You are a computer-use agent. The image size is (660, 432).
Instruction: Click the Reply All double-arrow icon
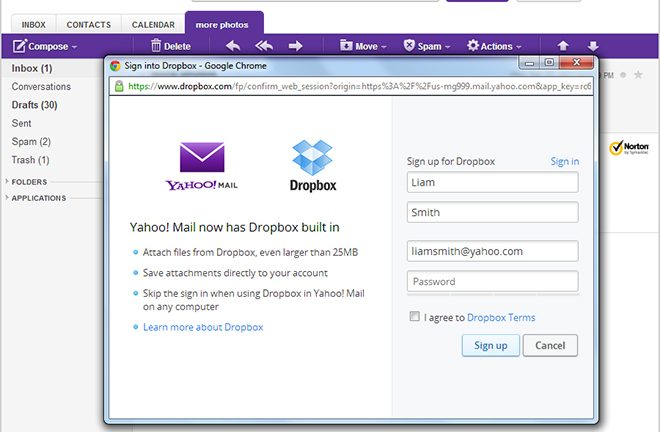point(264,45)
